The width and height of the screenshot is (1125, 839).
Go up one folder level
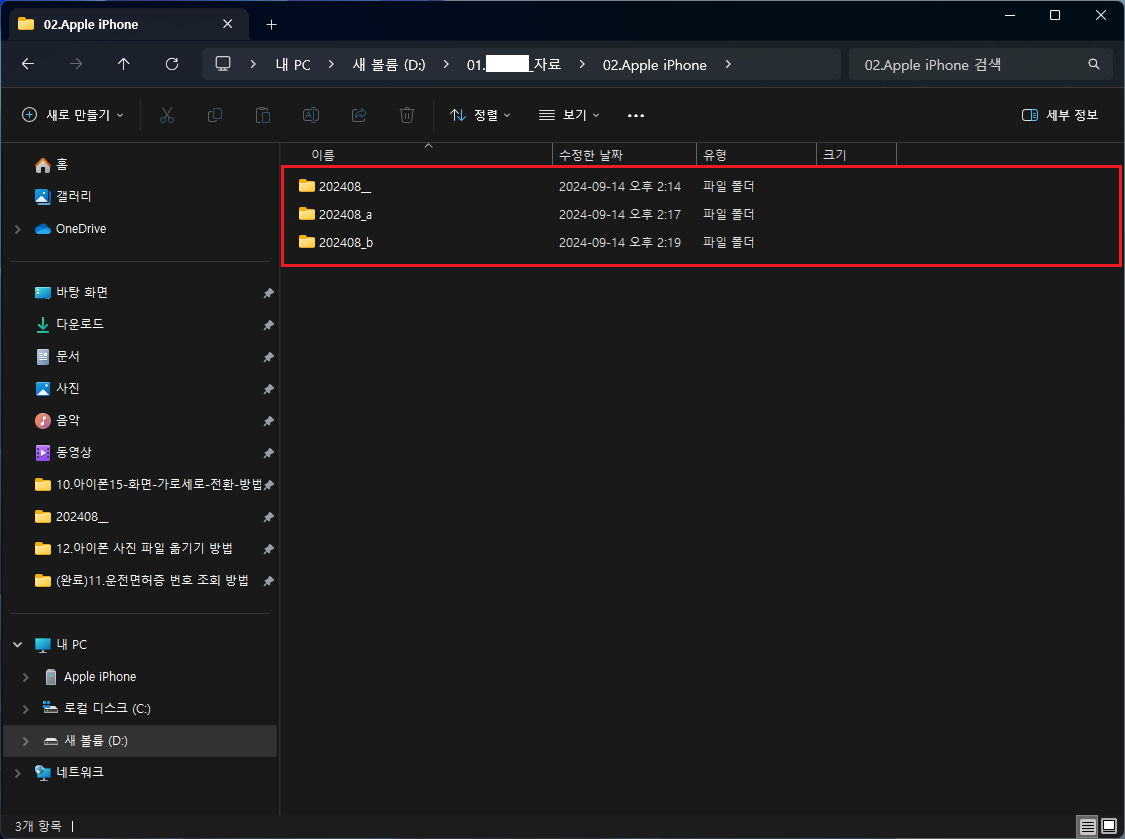pos(123,64)
